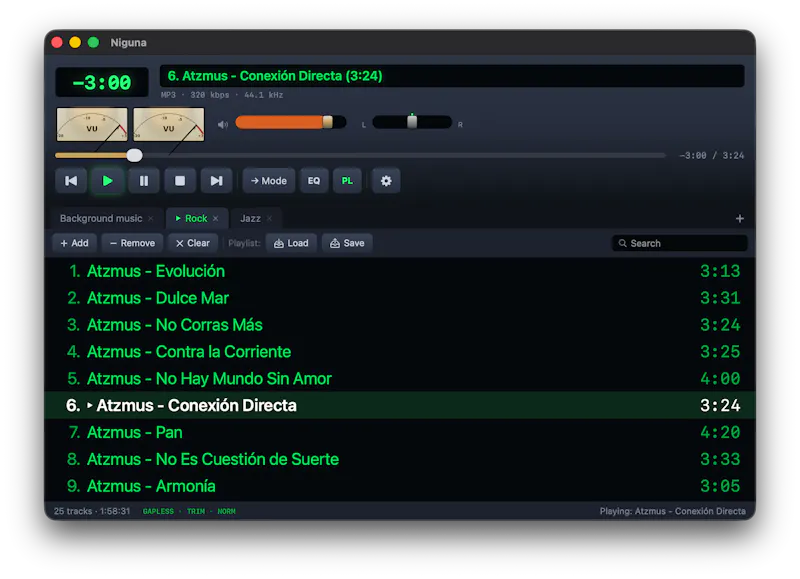Viewport: 800px width, 579px height.
Task: Click the green Play button
Action: [x=107, y=181]
